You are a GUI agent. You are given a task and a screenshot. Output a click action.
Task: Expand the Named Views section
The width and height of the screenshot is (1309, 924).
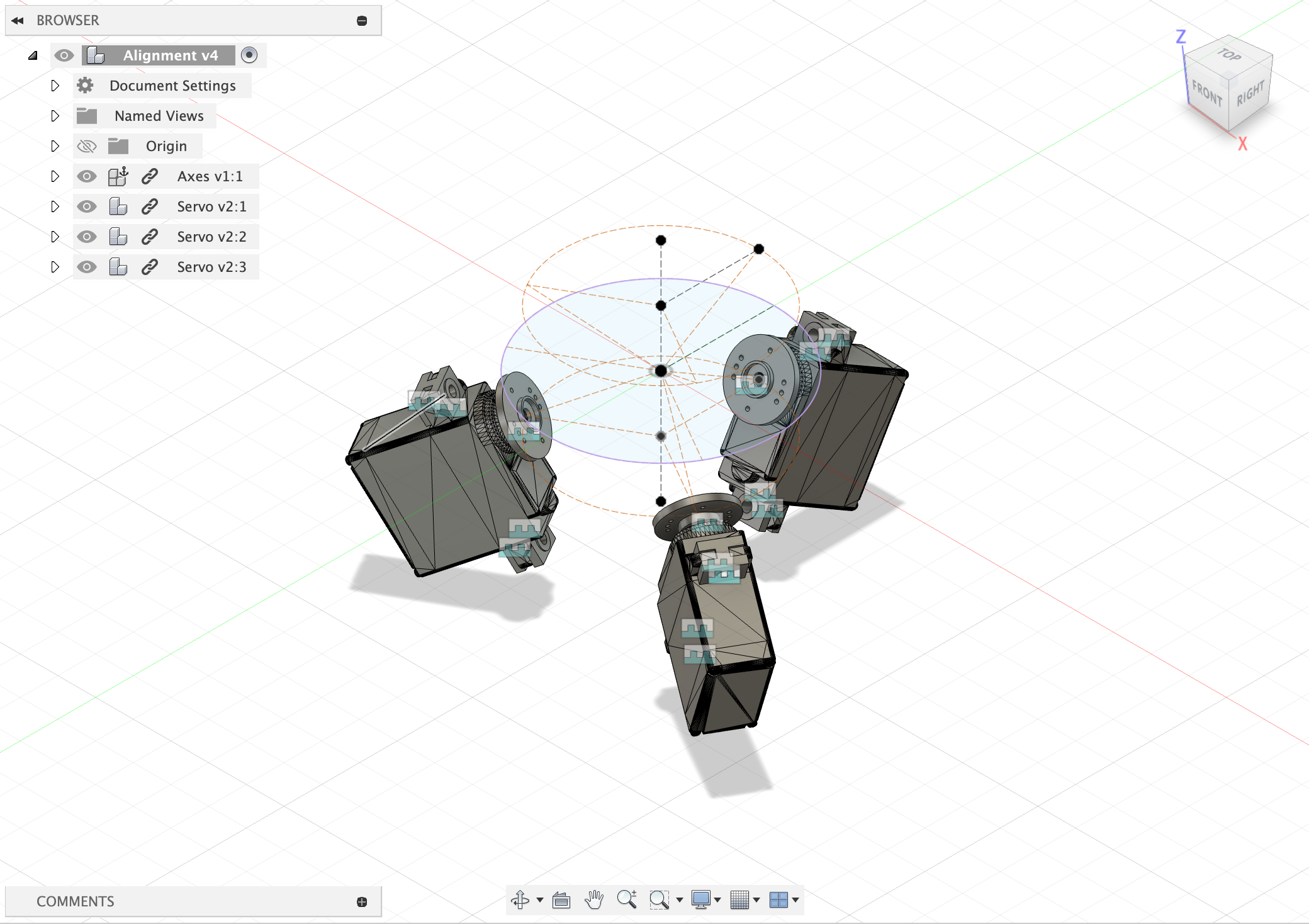pyautogui.click(x=54, y=115)
